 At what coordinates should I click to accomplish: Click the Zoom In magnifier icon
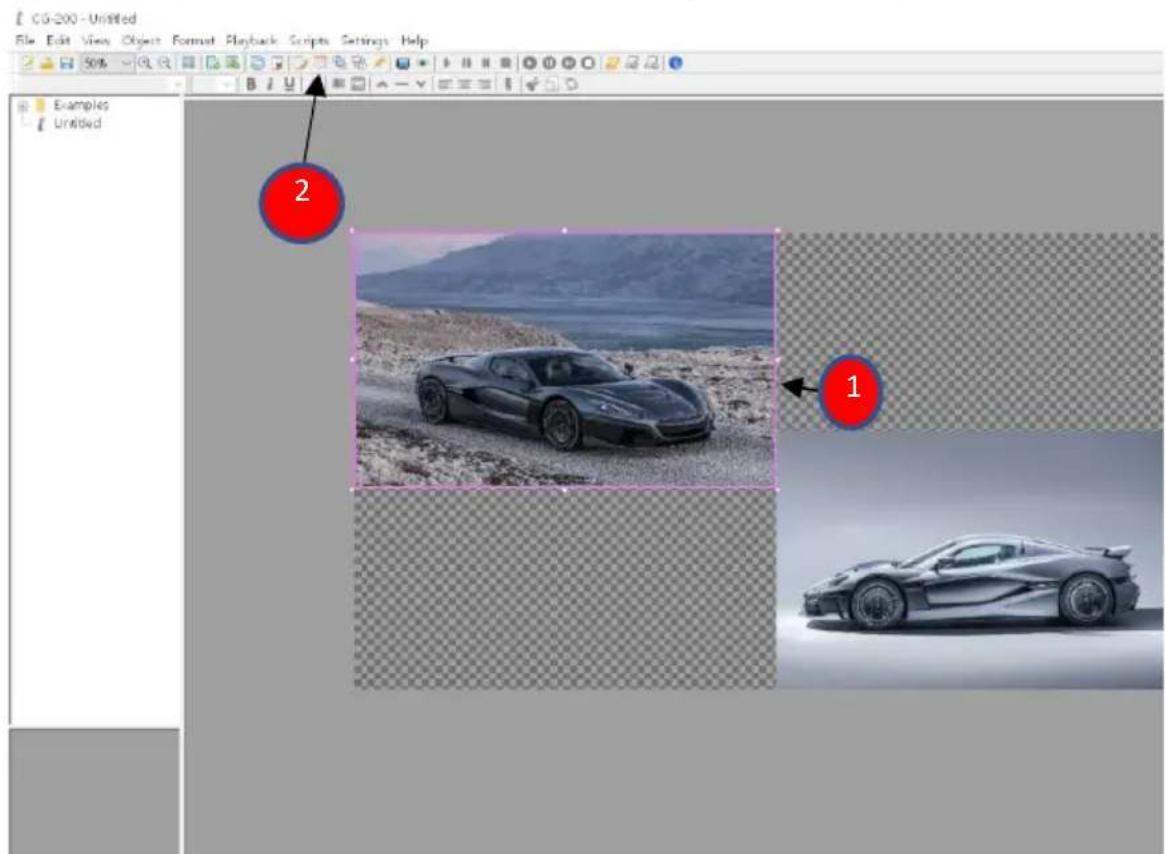(145, 63)
